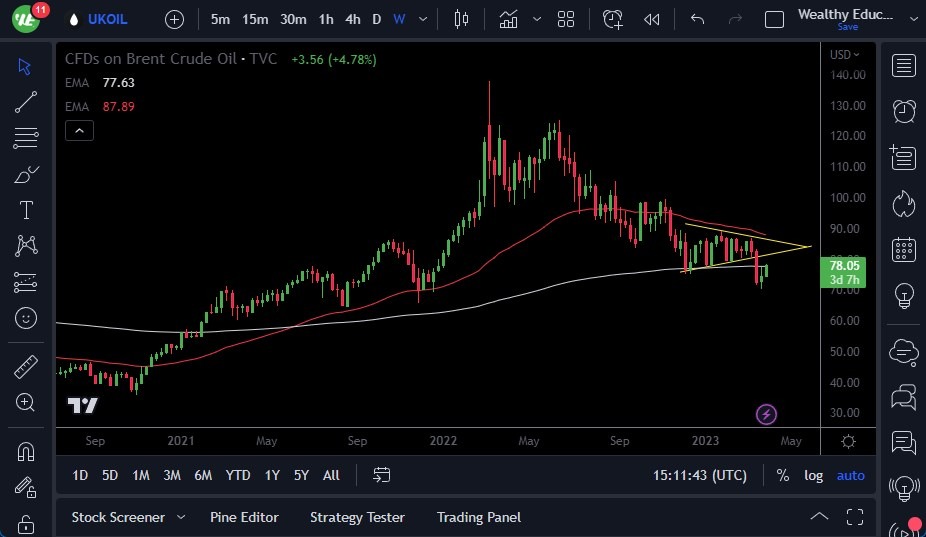Image resolution: width=926 pixels, height=537 pixels.
Task: Select the 4h timeframe button
Action: (352, 19)
